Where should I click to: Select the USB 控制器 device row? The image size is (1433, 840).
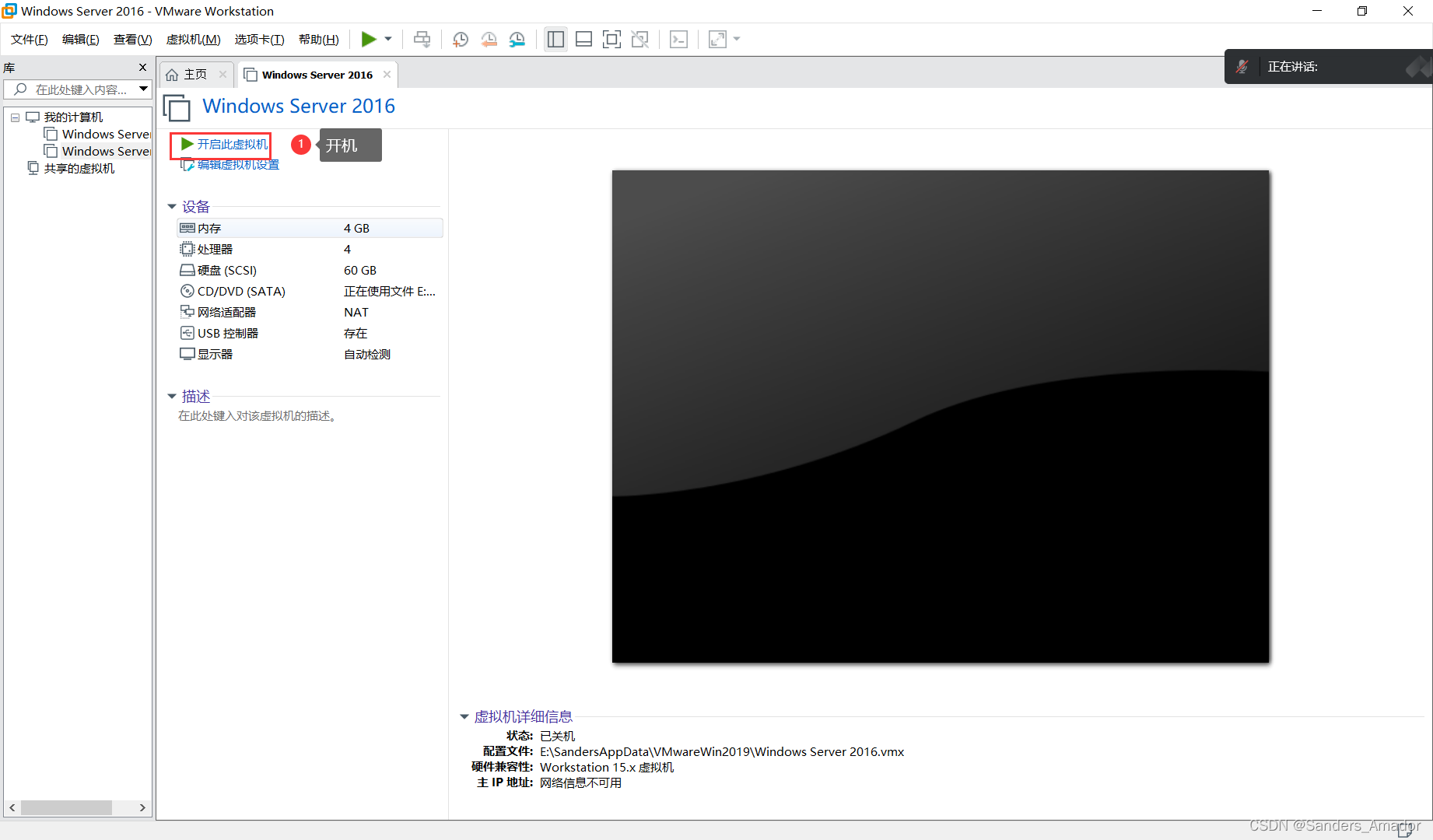pyautogui.click(x=310, y=333)
